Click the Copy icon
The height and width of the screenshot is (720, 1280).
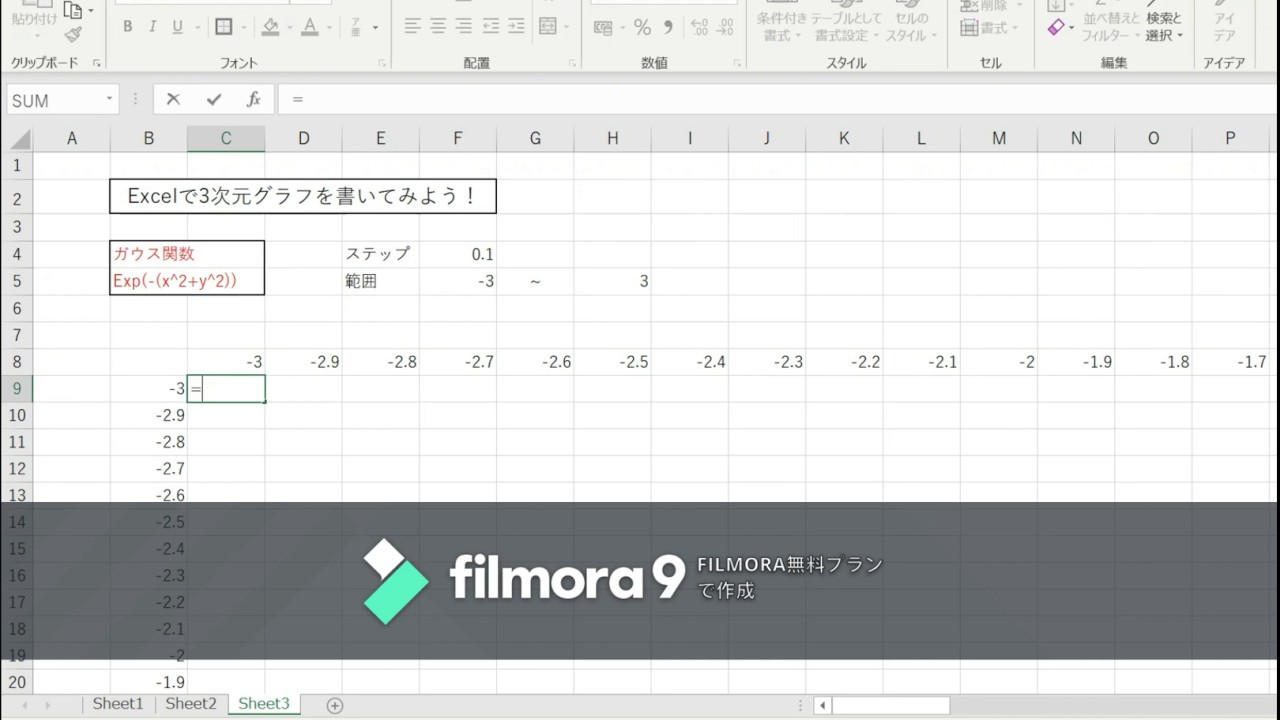pyautogui.click(x=72, y=10)
